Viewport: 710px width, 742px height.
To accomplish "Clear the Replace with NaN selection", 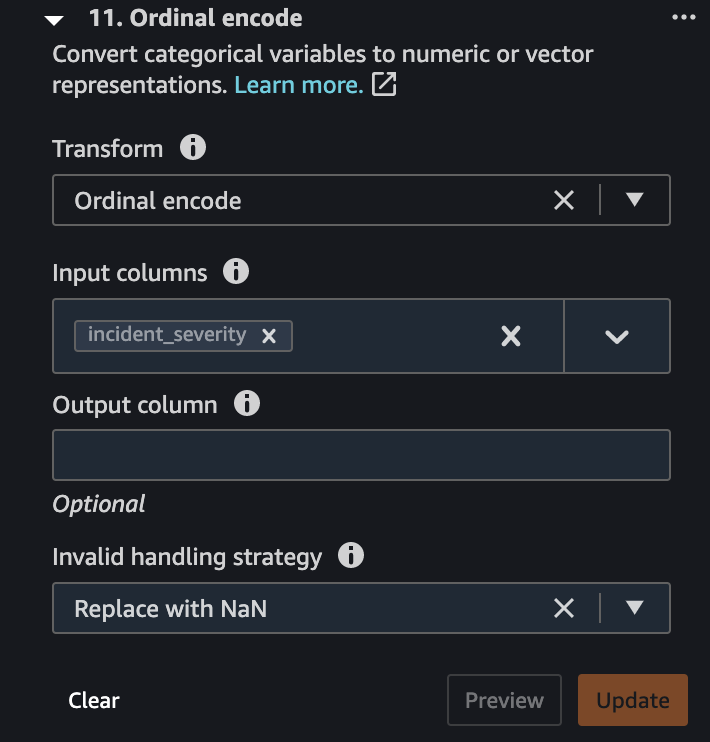I will [x=564, y=608].
